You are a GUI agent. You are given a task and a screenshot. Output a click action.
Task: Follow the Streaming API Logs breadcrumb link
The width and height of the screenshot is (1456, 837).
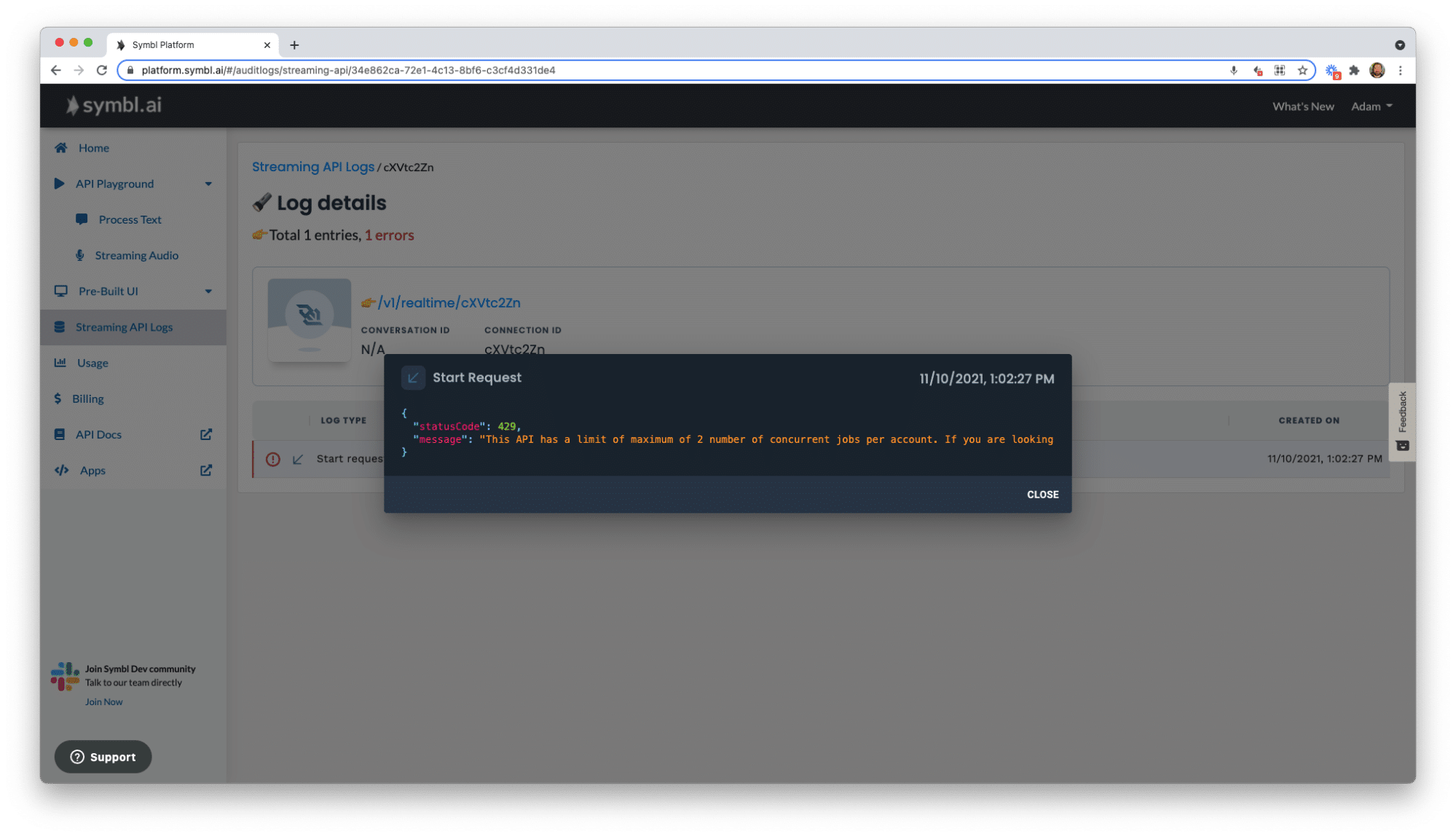pos(312,167)
